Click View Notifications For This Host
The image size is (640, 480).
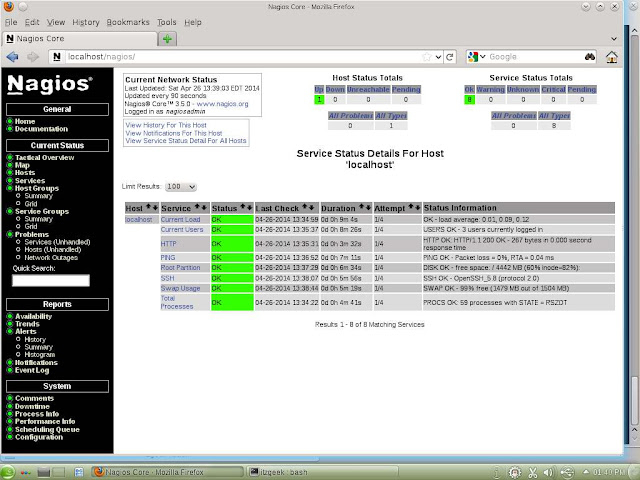click(x=173, y=133)
